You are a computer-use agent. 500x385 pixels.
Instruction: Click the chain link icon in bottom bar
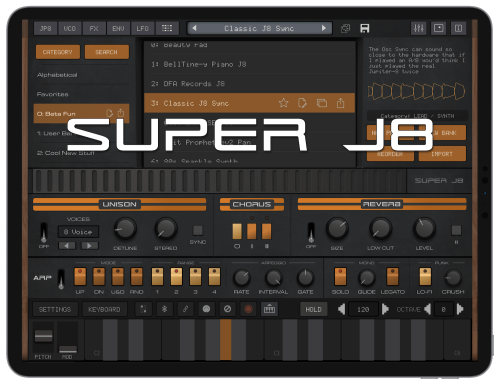[185, 309]
